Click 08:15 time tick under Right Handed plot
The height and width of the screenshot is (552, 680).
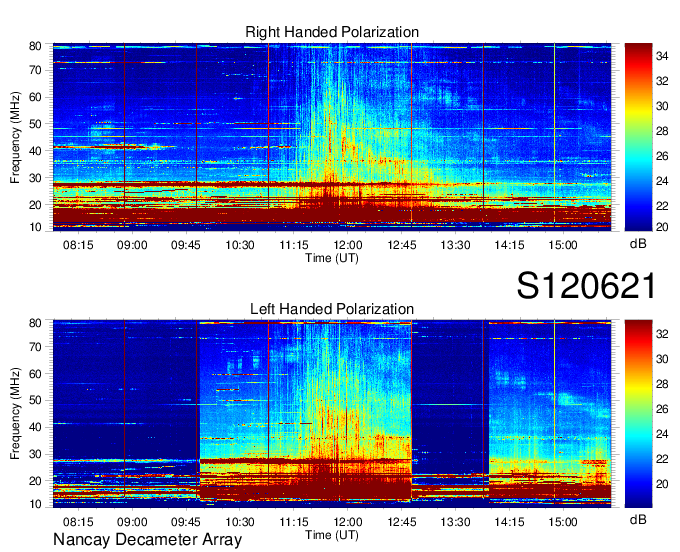78,245
